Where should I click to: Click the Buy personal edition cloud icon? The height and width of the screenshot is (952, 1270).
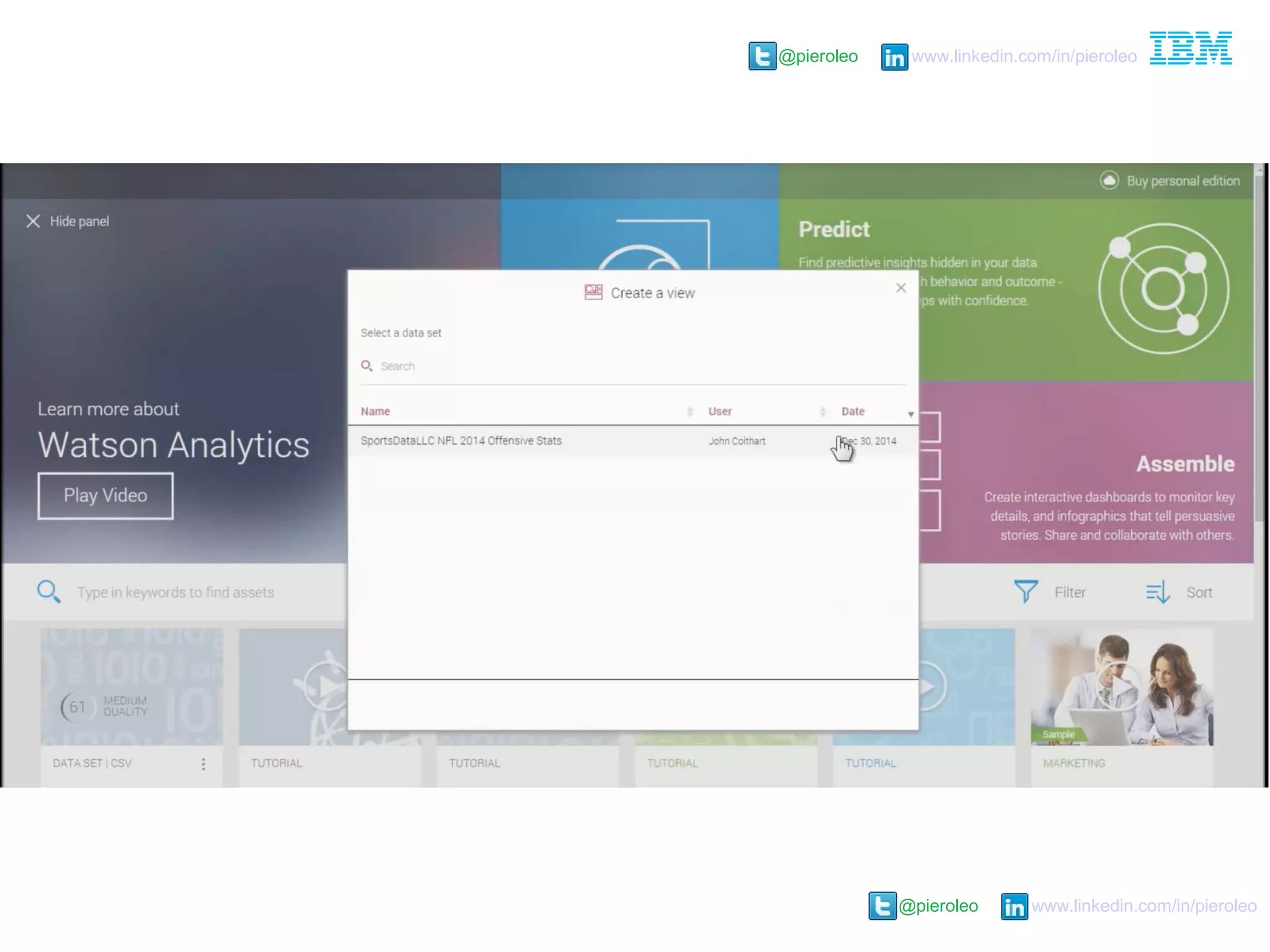(1109, 180)
